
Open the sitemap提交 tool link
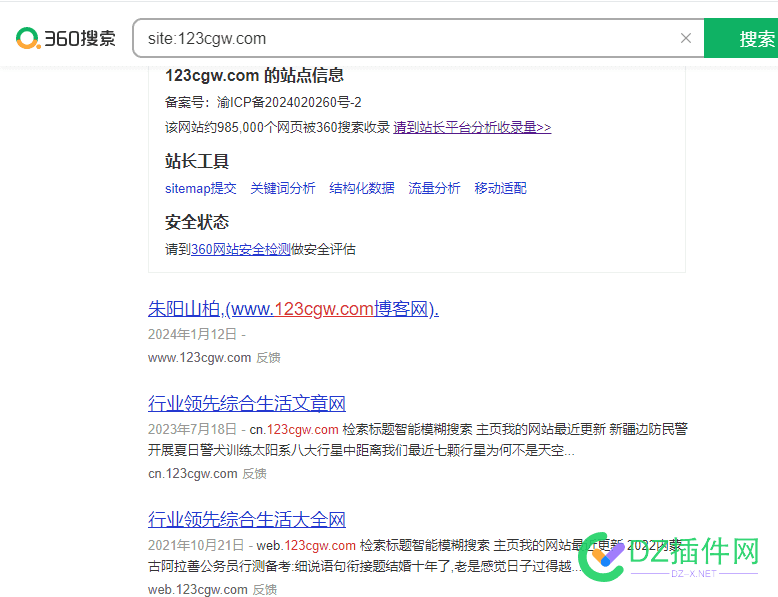200,189
